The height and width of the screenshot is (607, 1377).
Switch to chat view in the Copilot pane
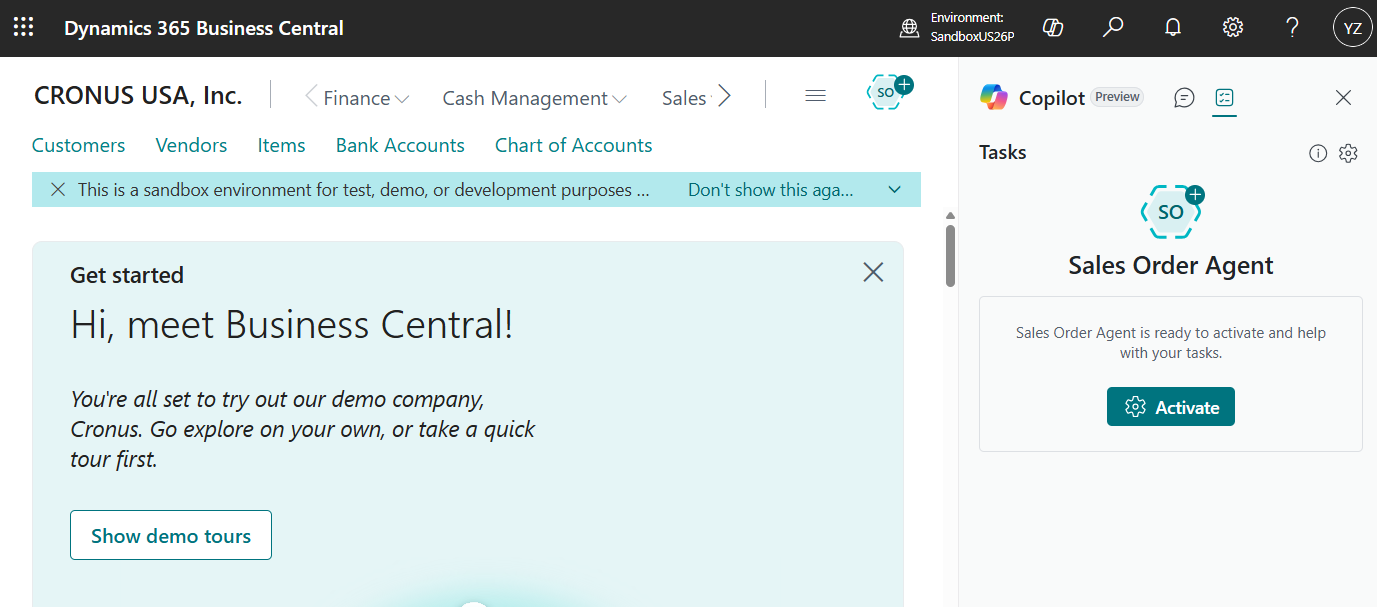coord(1184,98)
